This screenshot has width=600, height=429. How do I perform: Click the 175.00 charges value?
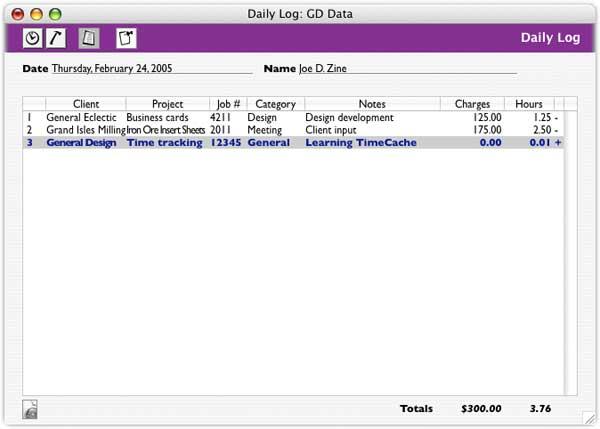click(x=487, y=130)
